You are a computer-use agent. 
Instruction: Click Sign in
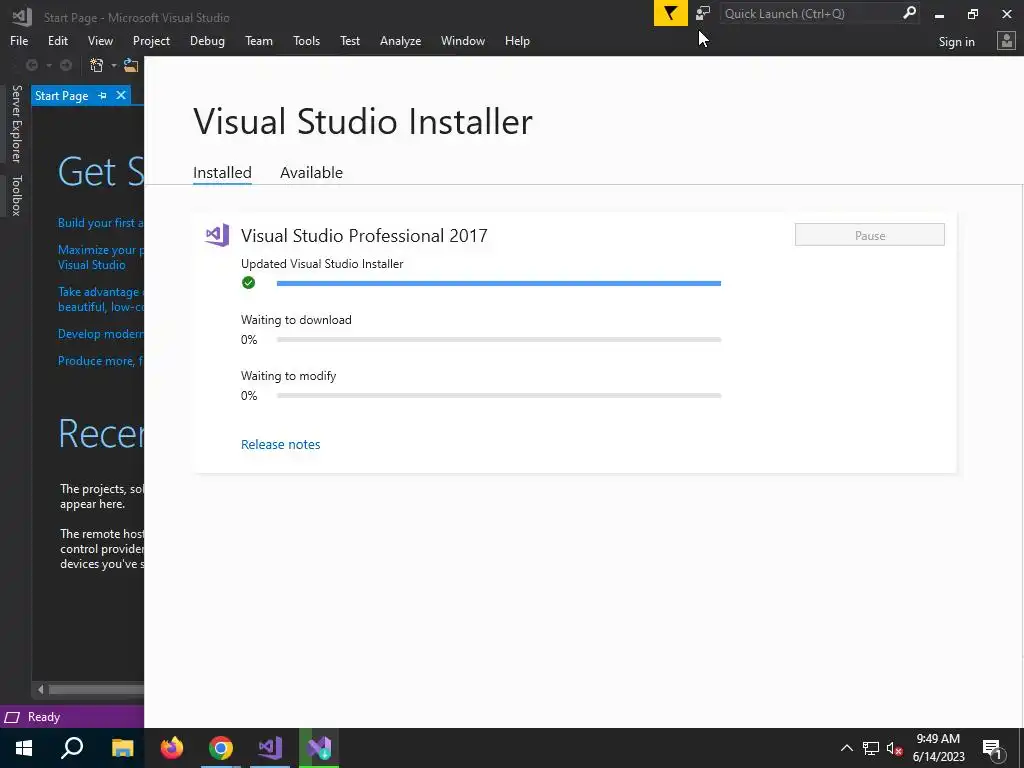click(956, 42)
